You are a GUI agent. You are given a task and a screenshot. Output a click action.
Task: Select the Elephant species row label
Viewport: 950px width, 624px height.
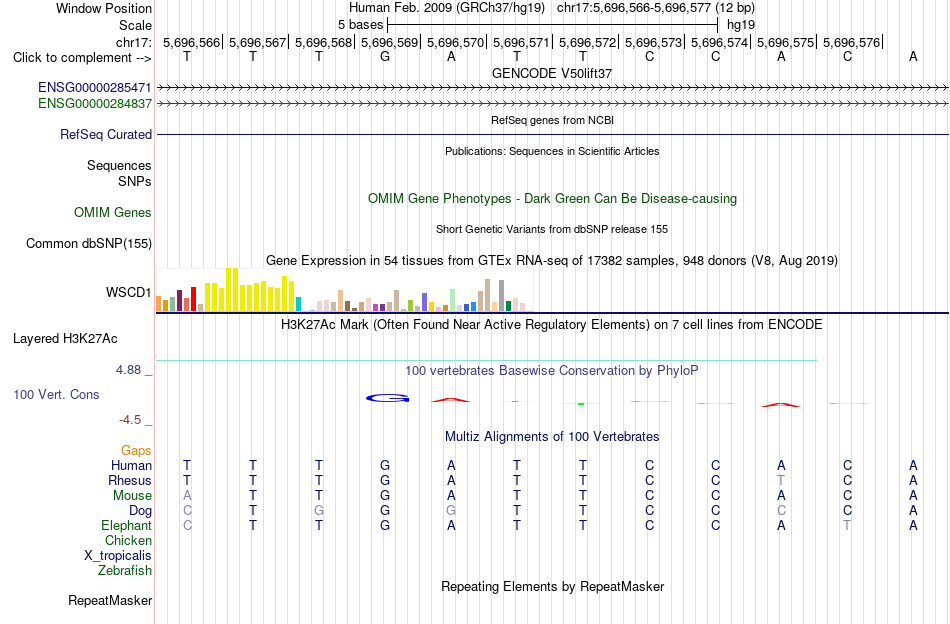point(127,525)
